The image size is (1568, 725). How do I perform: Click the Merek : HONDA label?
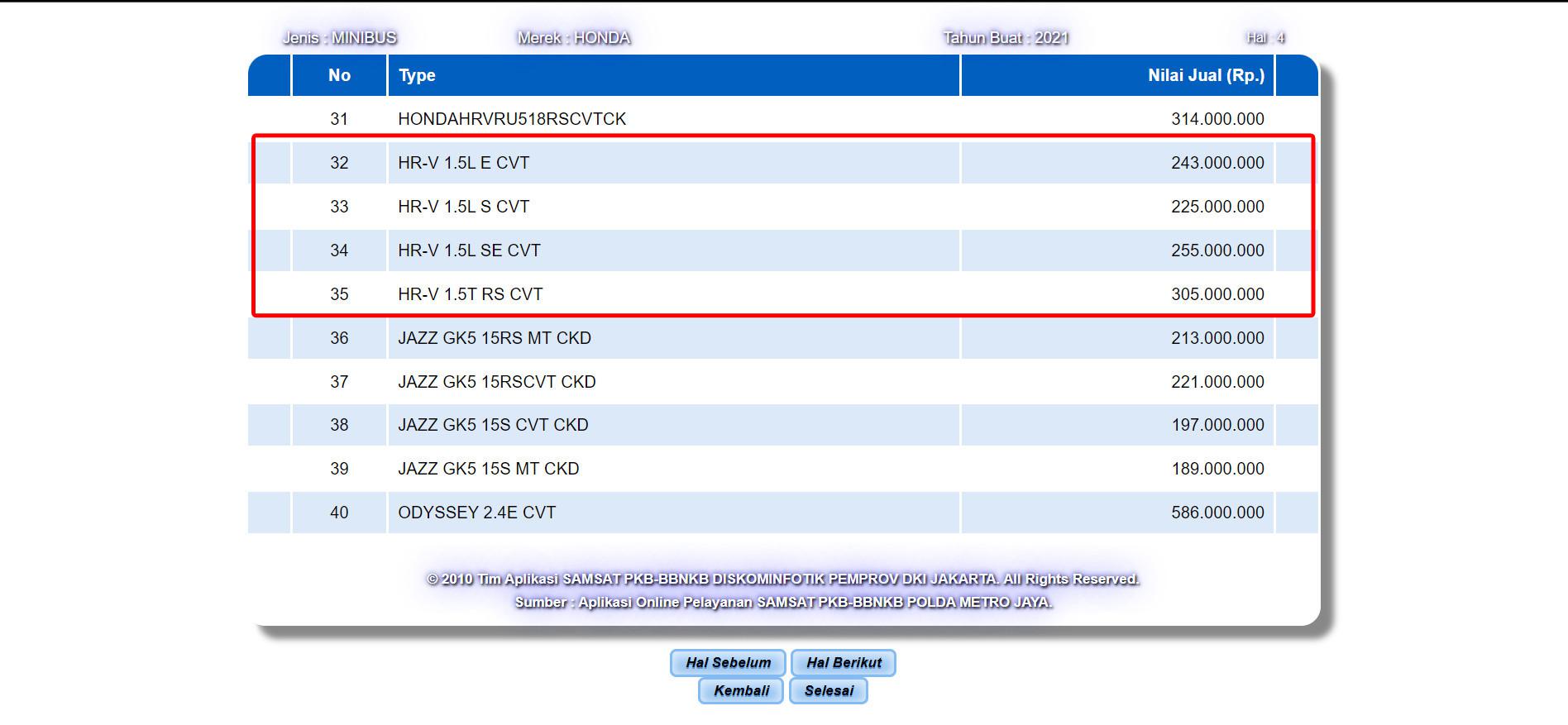coord(574,38)
